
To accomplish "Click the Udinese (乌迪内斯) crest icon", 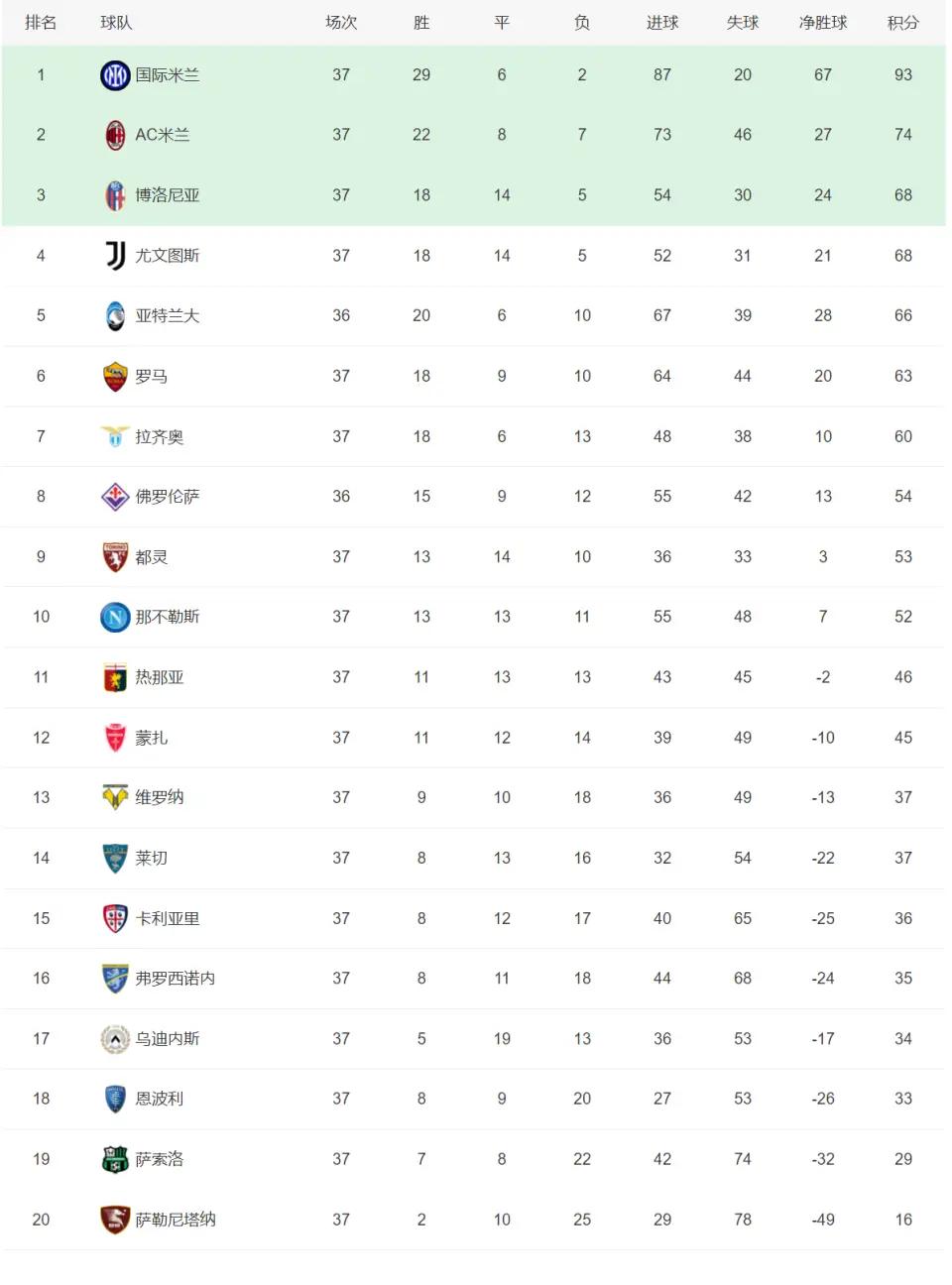I will click(x=115, y=1039).
